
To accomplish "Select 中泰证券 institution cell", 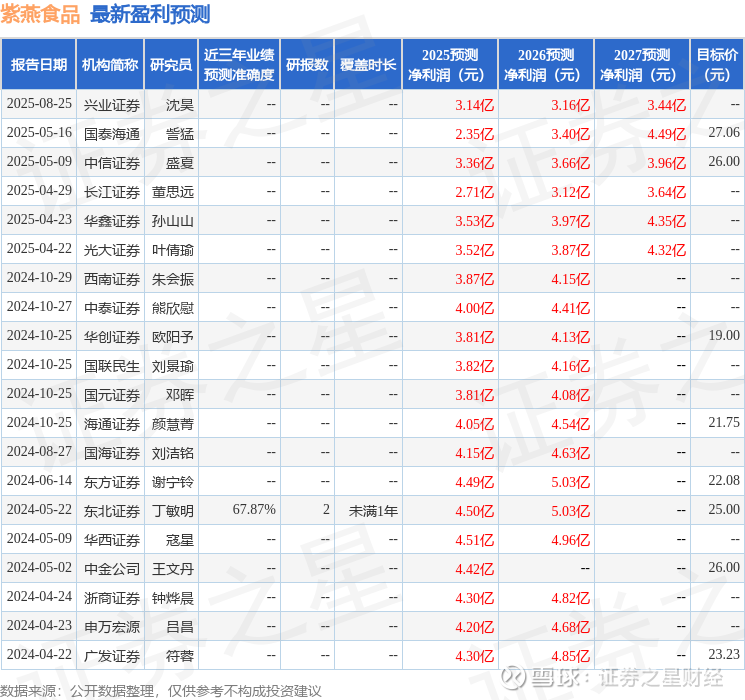I will click(112, 308).
